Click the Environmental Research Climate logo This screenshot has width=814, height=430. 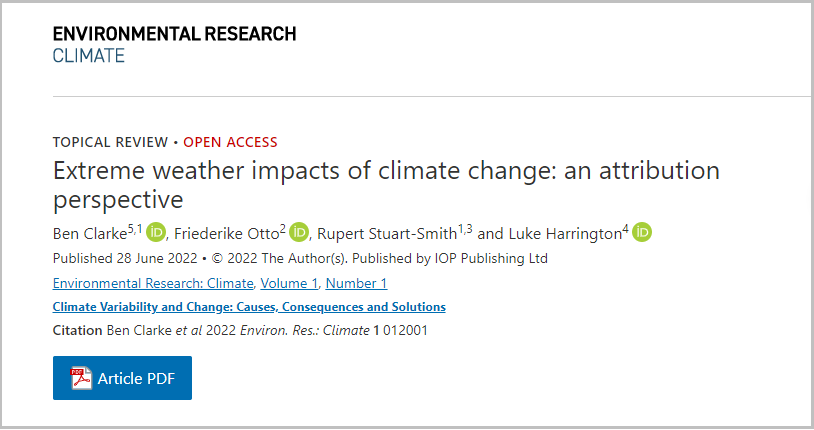pyautogui.click(x=174, y=44)
